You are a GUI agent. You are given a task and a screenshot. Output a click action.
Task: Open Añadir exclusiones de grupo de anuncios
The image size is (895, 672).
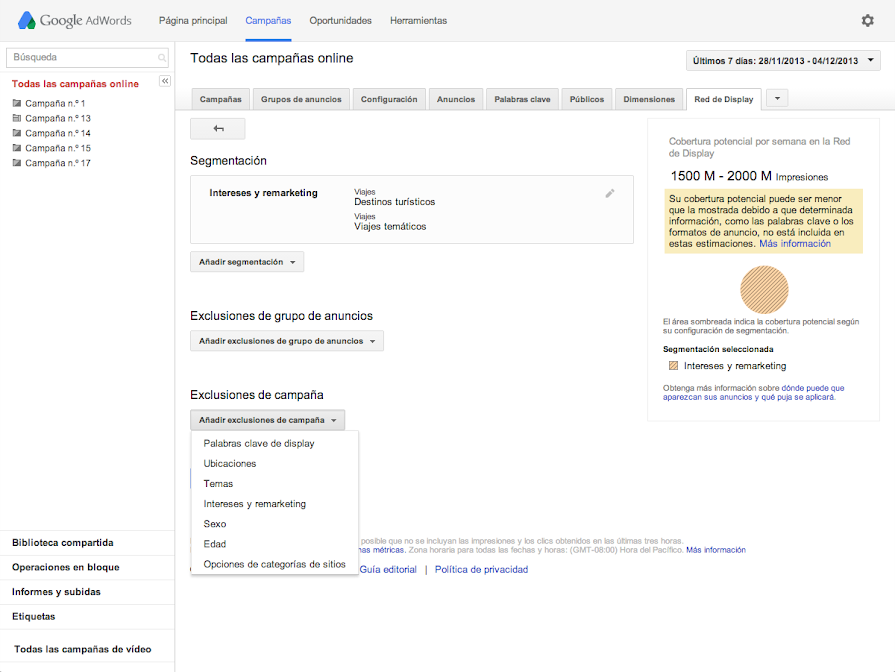pos(286,341)
